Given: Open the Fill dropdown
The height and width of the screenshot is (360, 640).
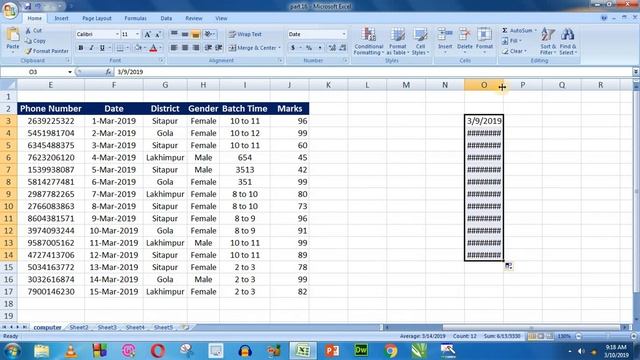Looking at the screenshot, I should (x=512, y=41).
